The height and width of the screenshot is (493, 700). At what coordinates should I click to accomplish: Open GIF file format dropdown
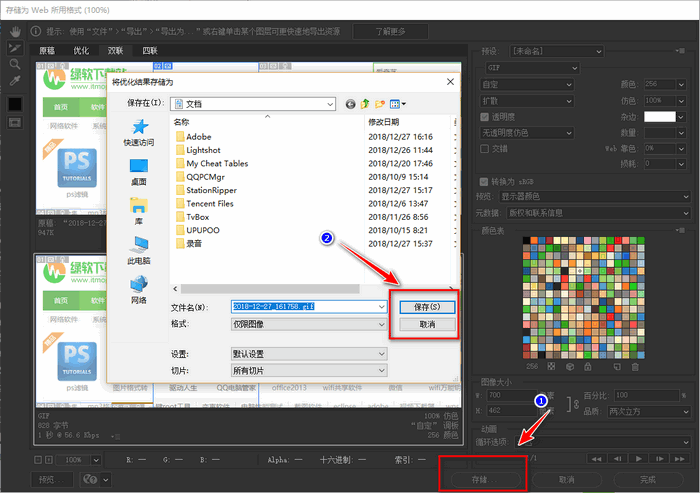tap(533, 68)
